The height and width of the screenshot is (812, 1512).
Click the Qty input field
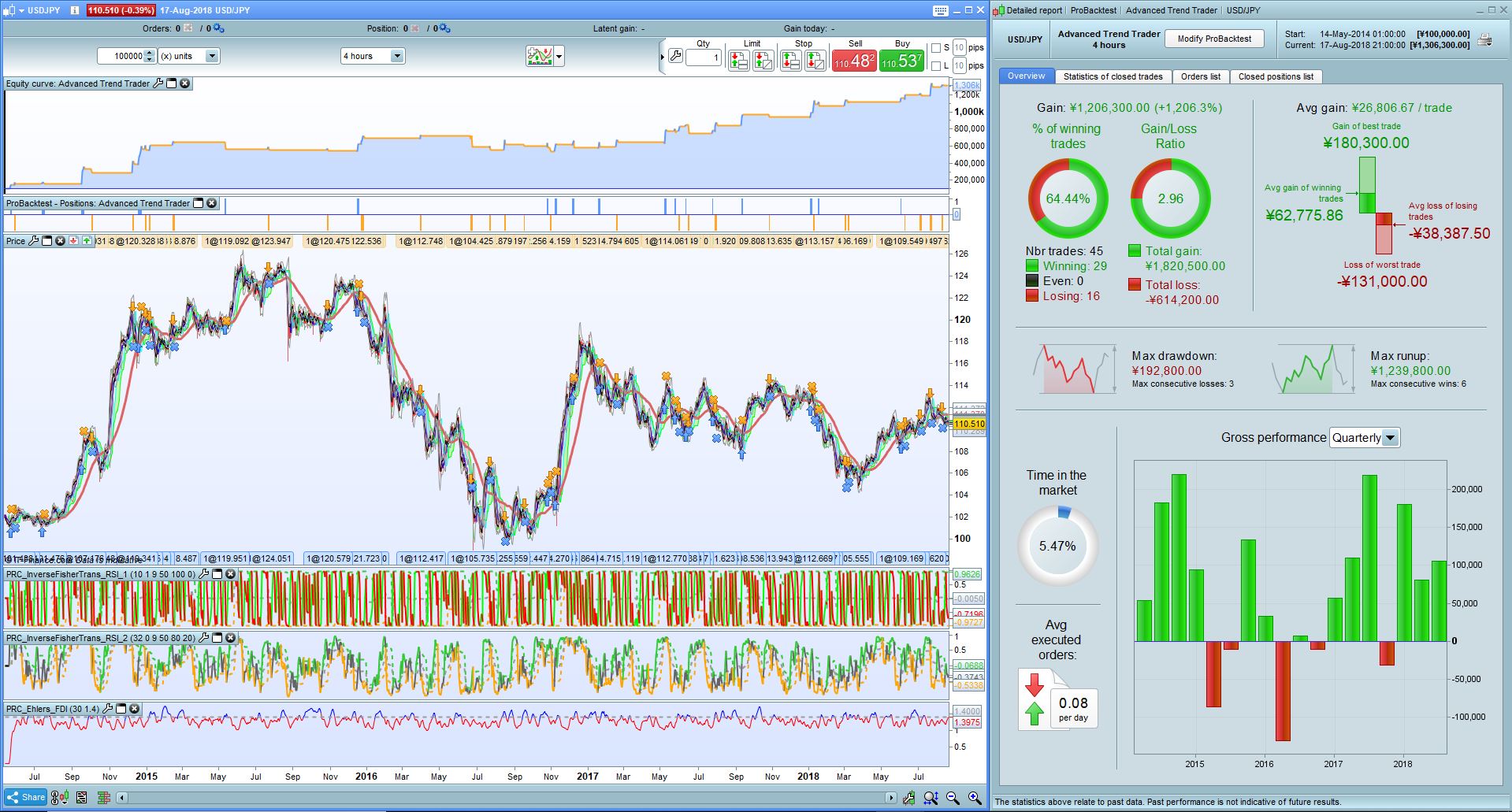pos(703,57)
